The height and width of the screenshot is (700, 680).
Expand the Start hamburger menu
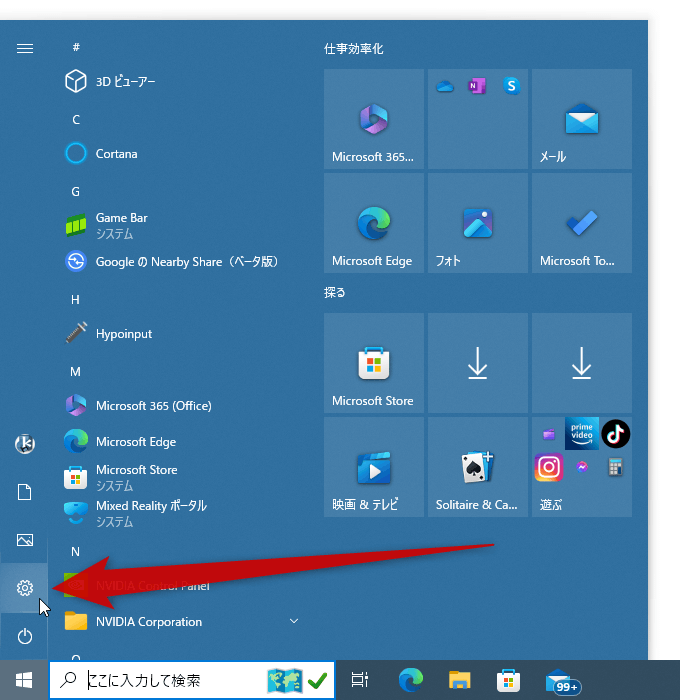(25, 48)
